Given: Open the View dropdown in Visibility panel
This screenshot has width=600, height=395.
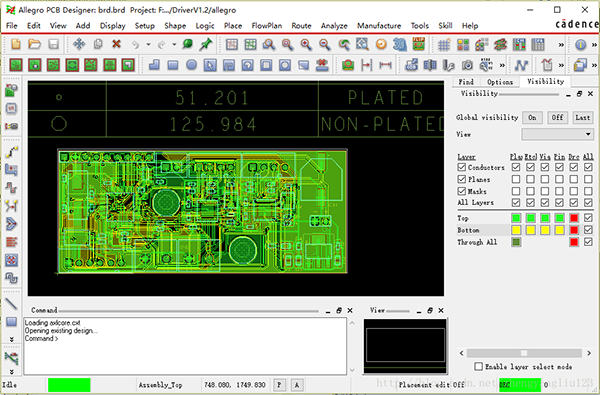Looking at the screenshot, I should click(x=557, y=134).
